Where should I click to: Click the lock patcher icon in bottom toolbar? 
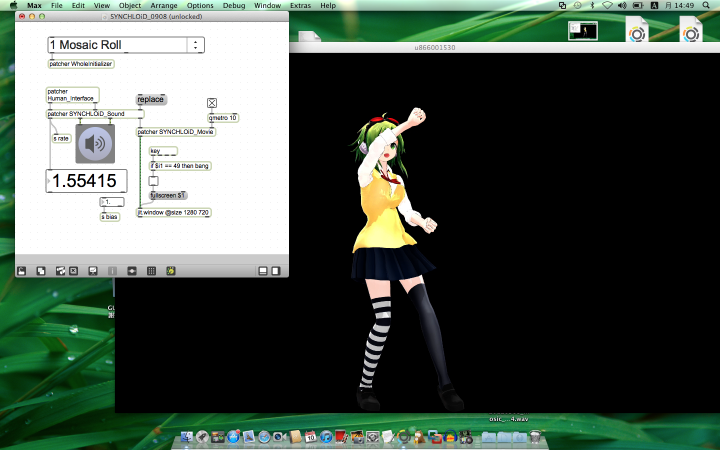click(22, 271)
